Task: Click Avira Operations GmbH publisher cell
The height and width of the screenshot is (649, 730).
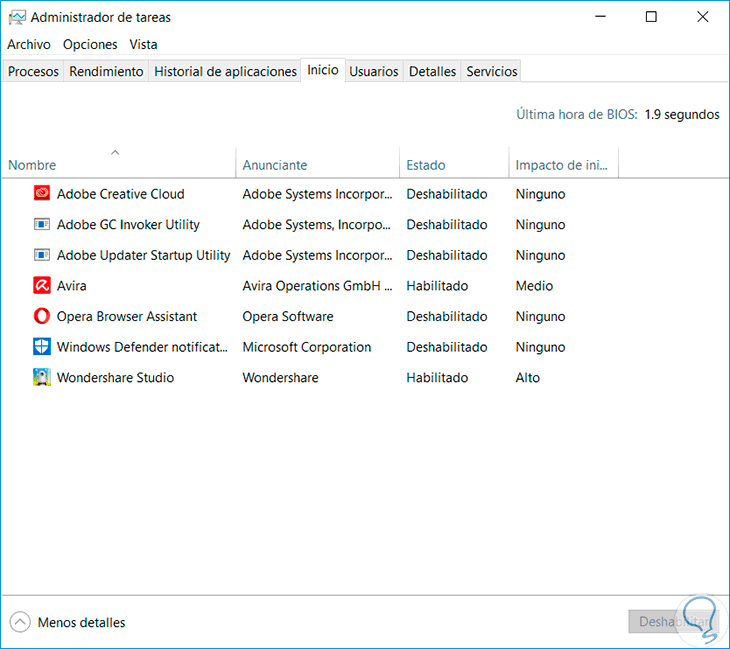Action: 318,285
